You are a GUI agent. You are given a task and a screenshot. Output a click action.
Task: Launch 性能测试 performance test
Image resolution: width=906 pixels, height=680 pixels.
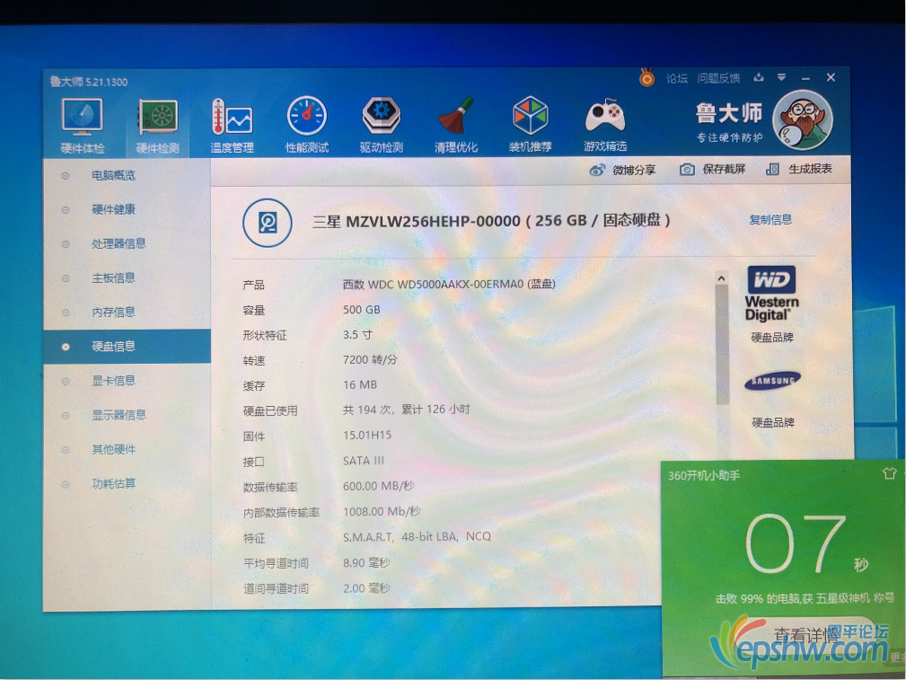tap(307, 126)
